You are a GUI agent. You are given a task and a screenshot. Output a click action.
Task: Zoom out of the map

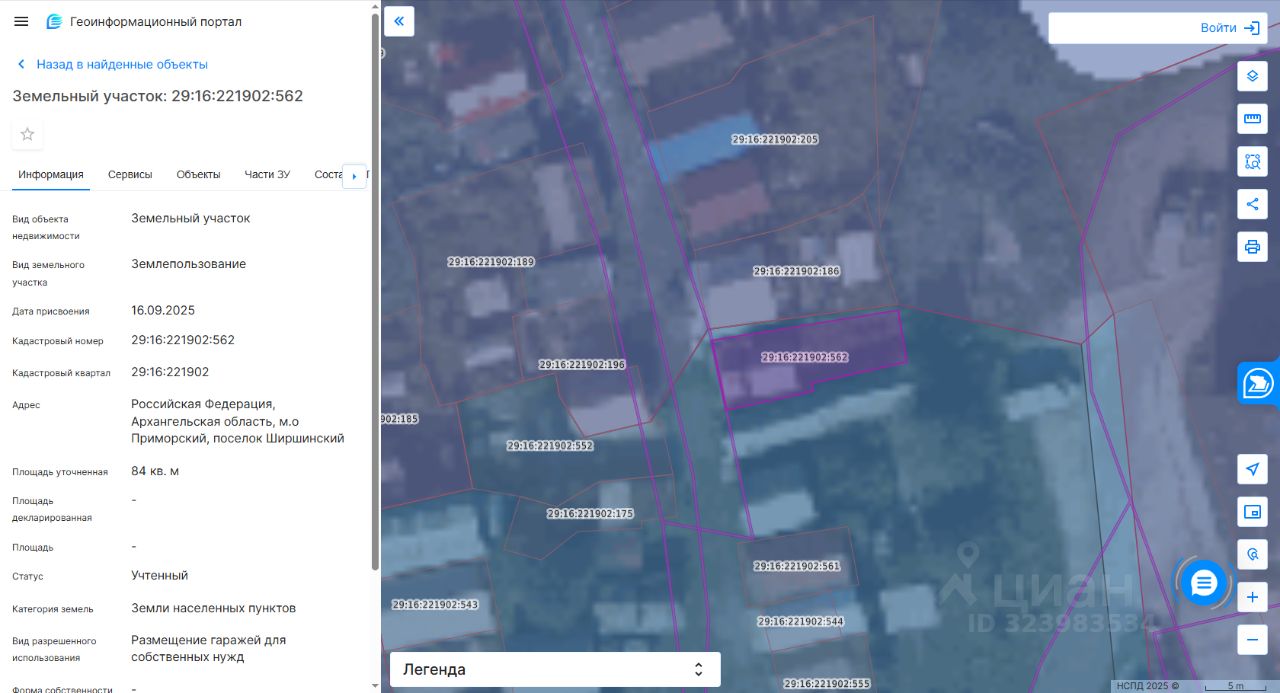click(x=1252, y=639)
